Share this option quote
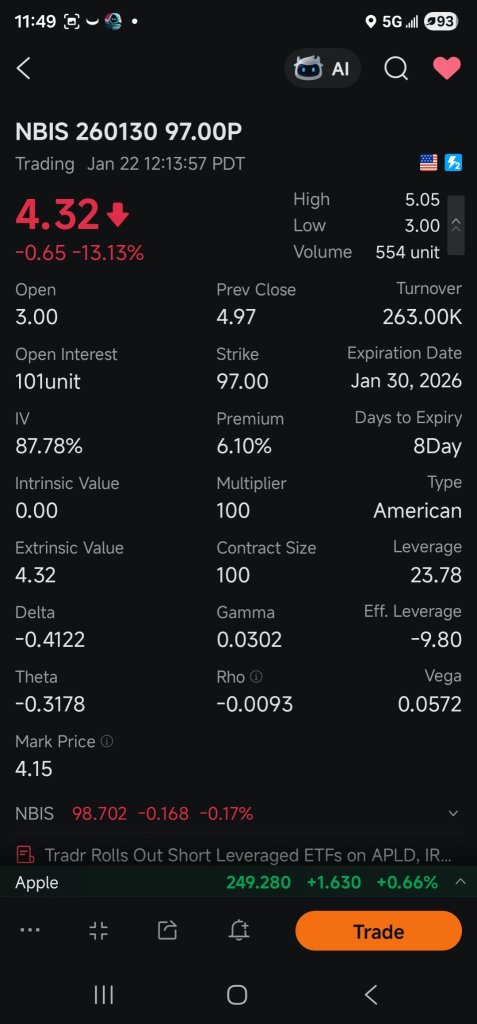The width and height of the screenshot is (477, 1024). point(167,931)
